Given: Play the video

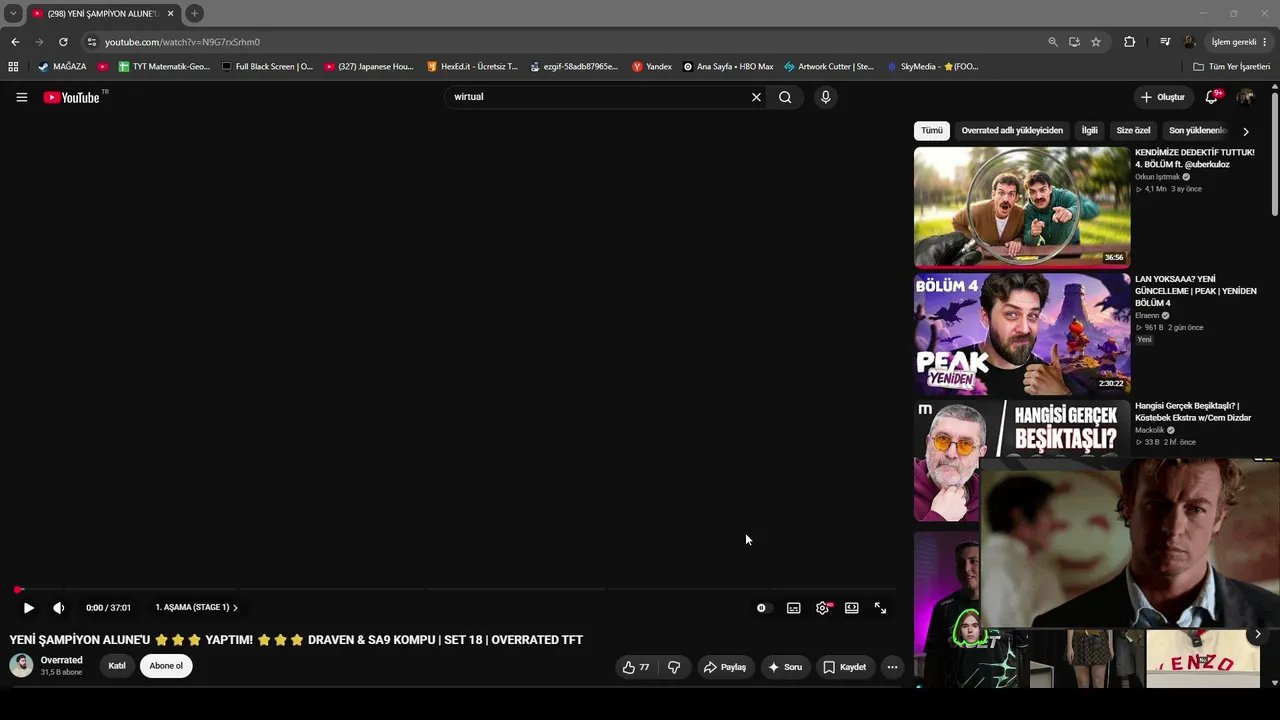Looking at the screenshot, I should click(28, 608).
